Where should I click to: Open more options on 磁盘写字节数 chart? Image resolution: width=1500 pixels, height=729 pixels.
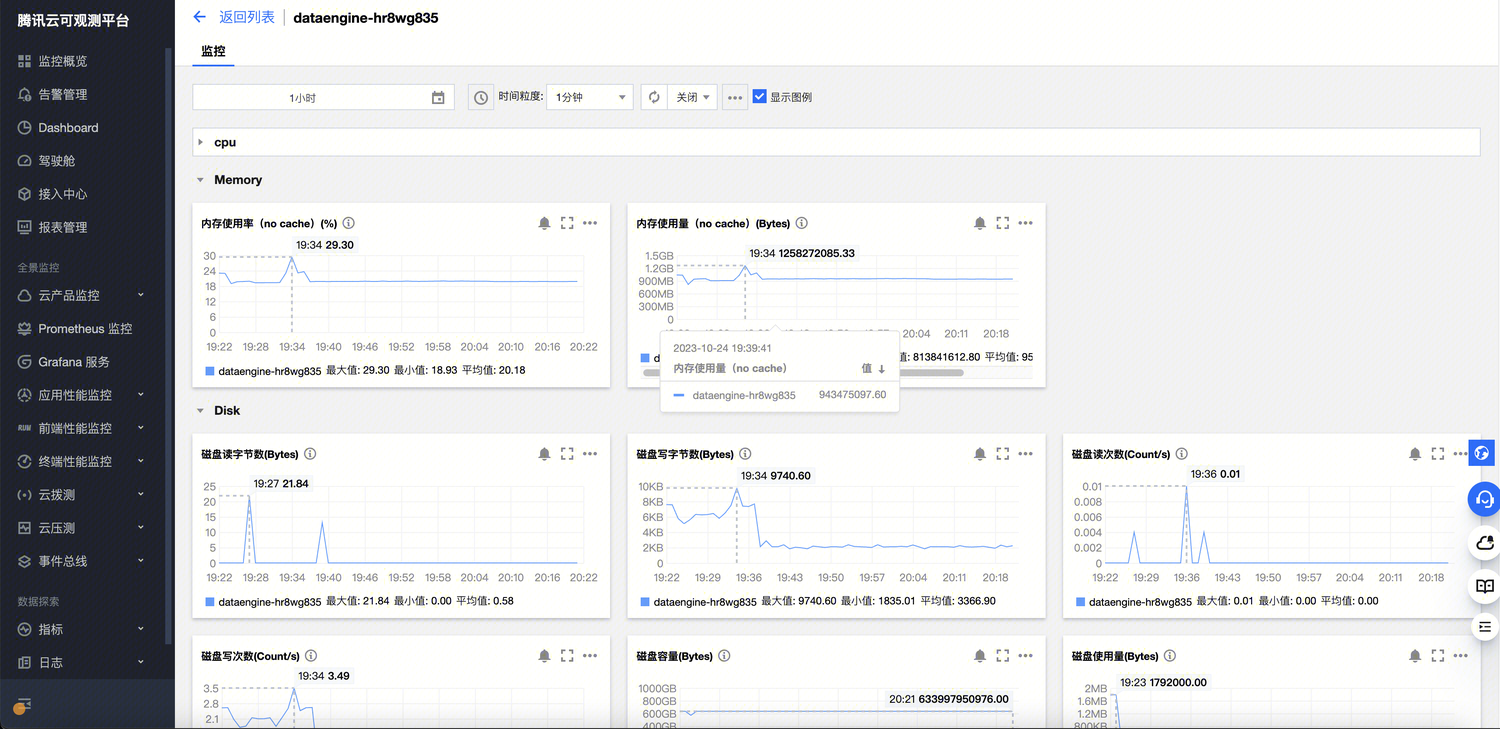(x=1025, y=454)
